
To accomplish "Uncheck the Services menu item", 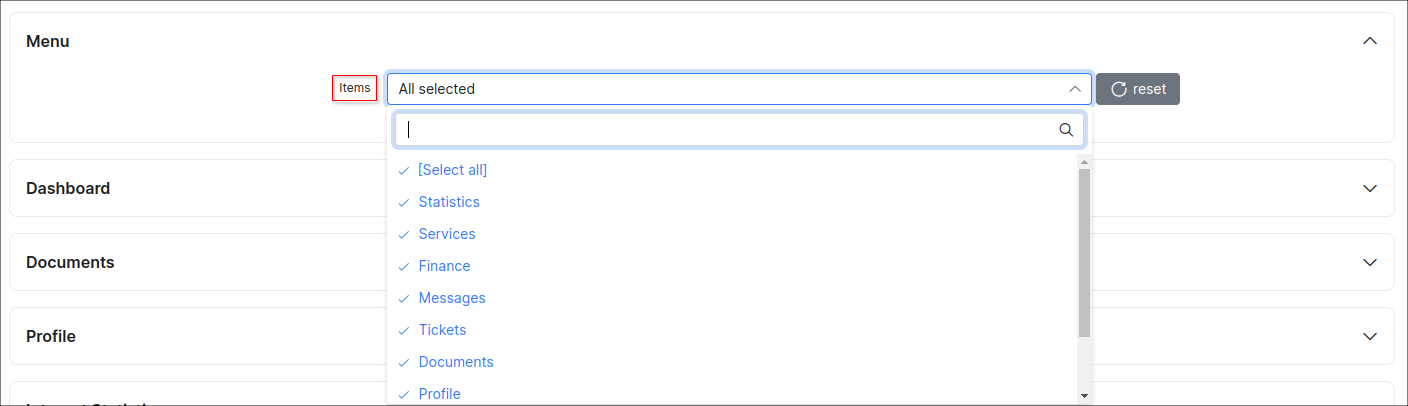I will click(x=447, y=234).
